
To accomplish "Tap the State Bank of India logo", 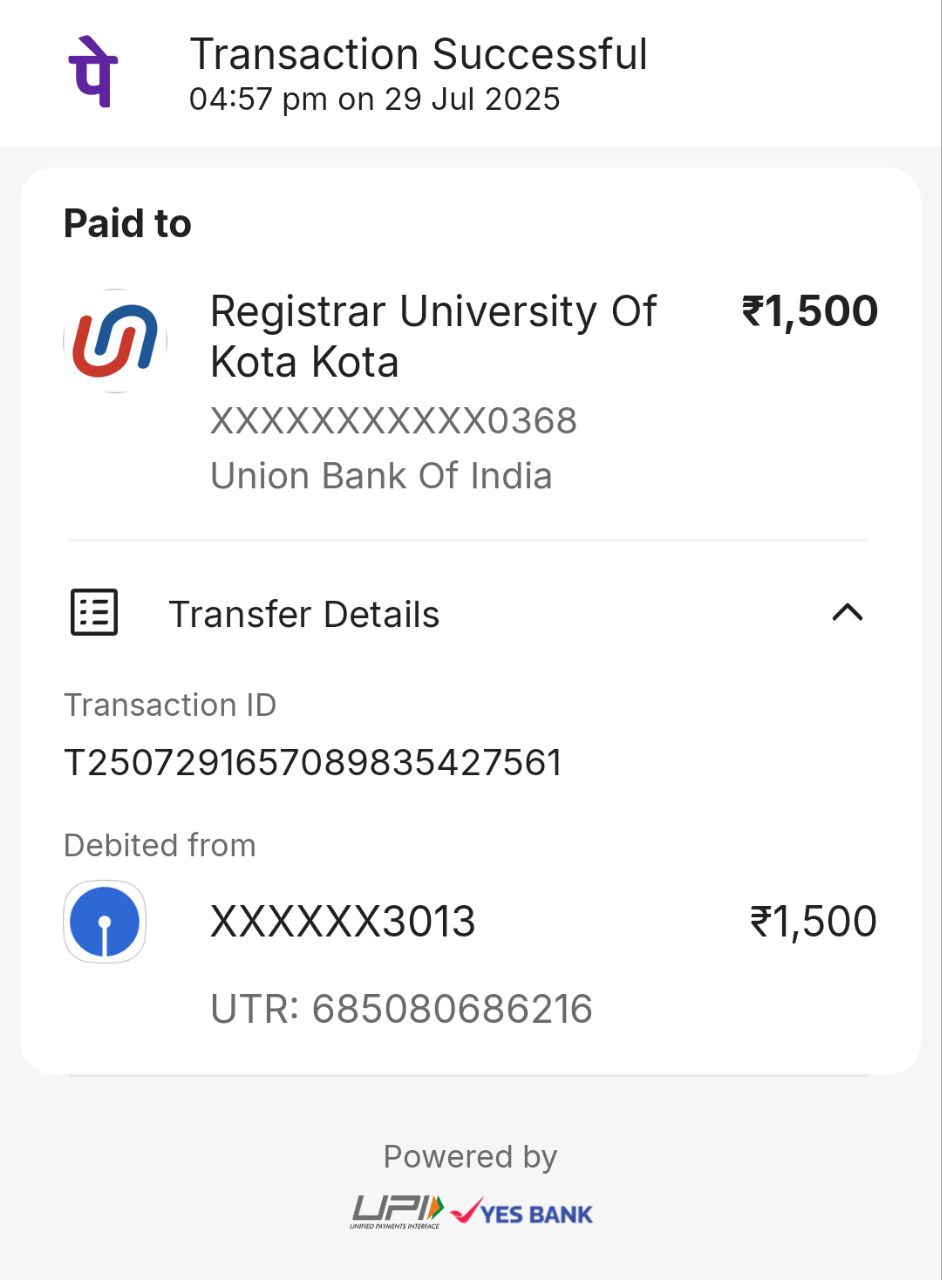I will [x=105, y=921].
